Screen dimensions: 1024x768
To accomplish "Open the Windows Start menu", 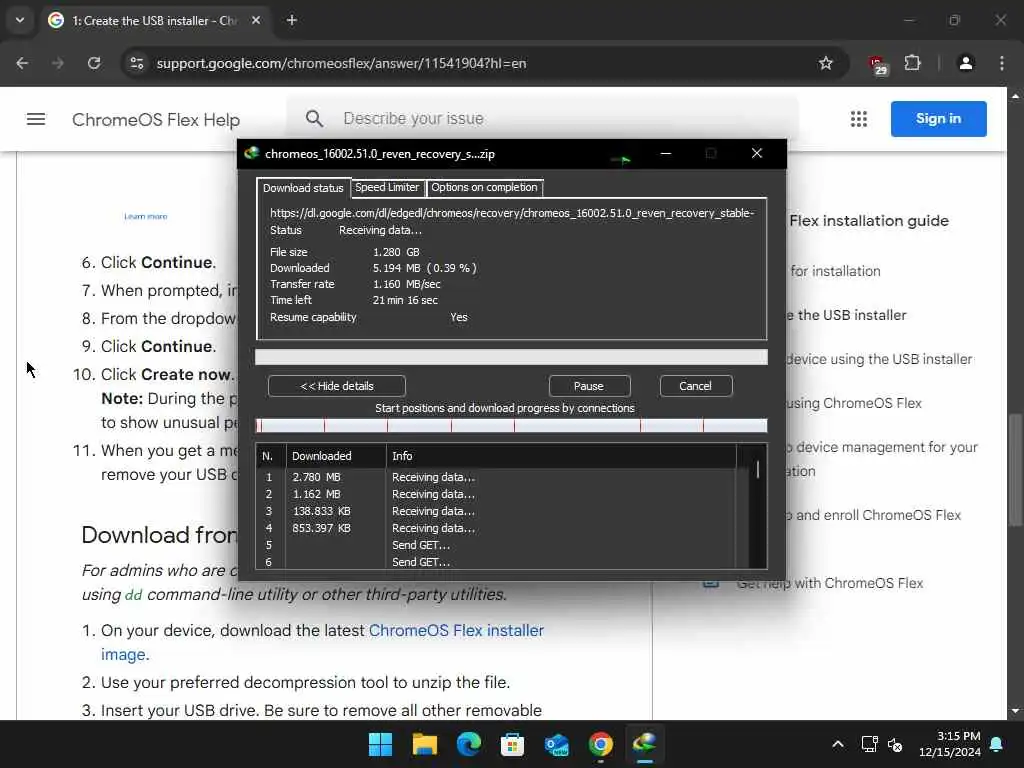I will [381, 744].
